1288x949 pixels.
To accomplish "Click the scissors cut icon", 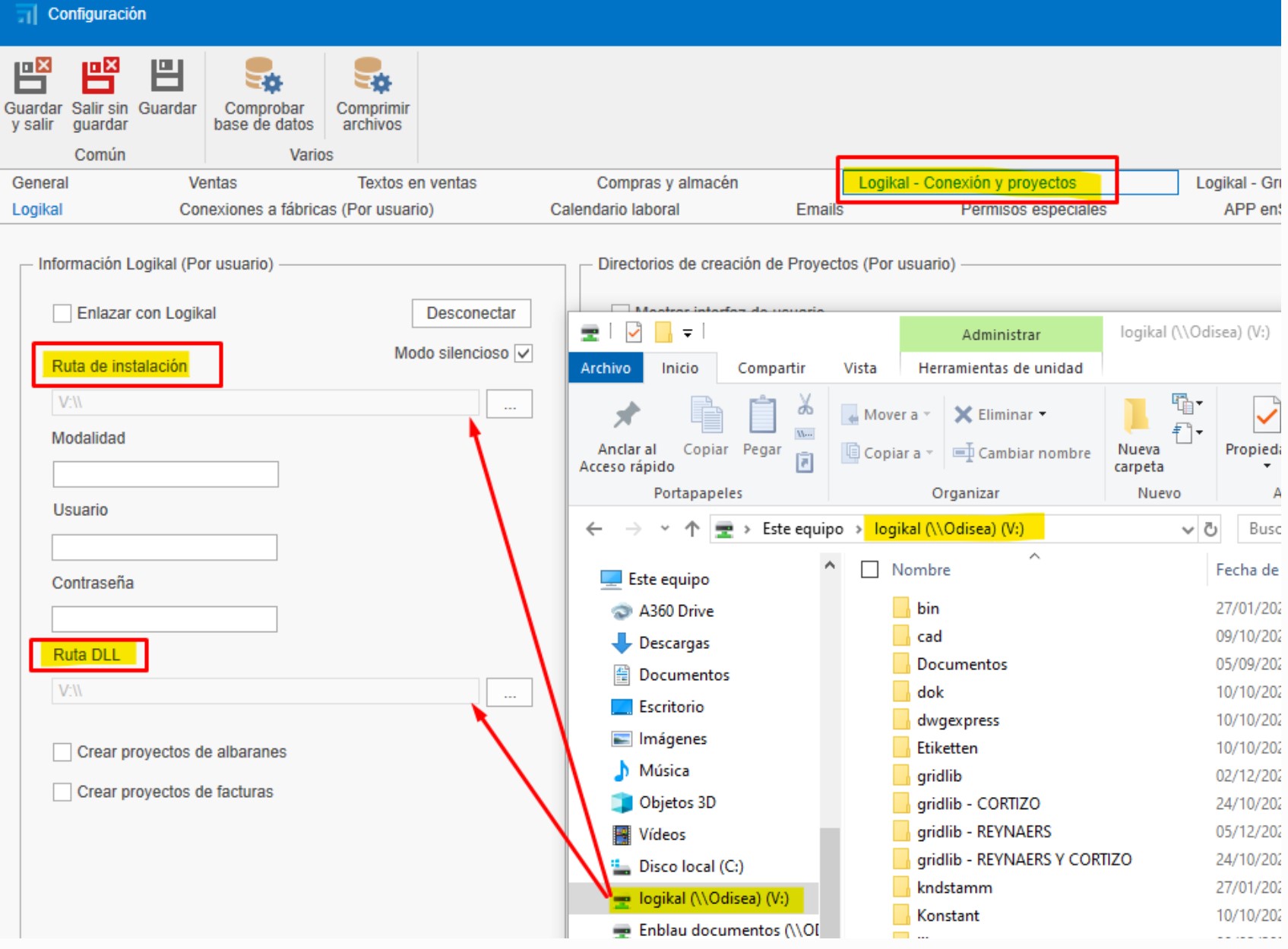I will point(805,405).
